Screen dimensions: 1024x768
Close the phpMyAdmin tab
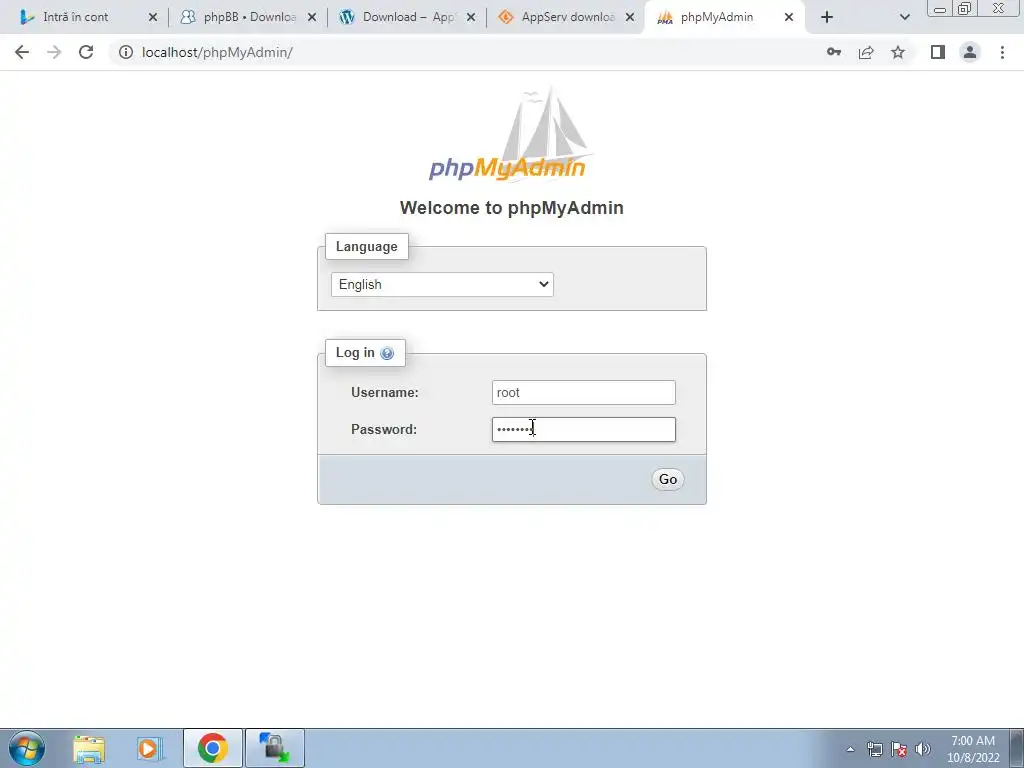tap(788, 18)
